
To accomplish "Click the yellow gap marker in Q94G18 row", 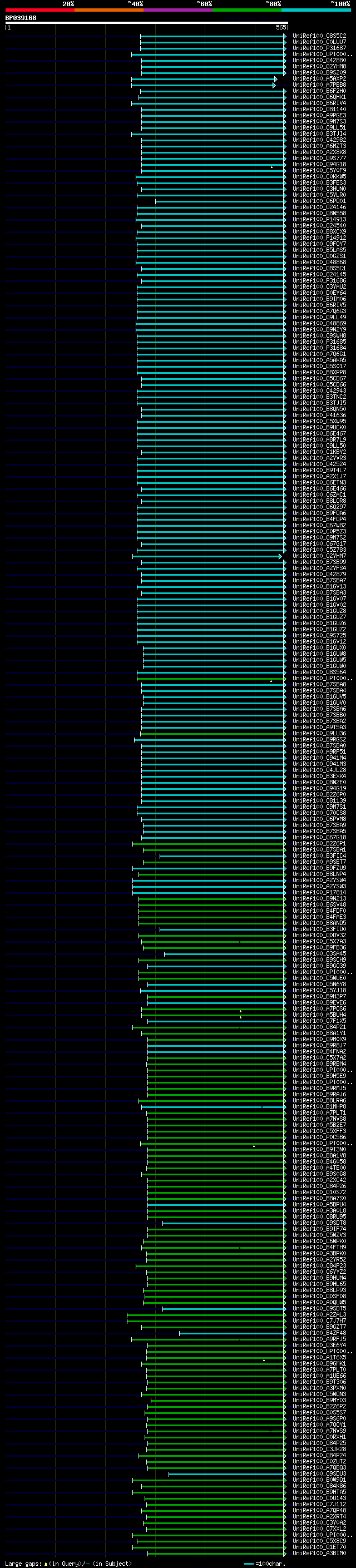I will pos(272,166).
